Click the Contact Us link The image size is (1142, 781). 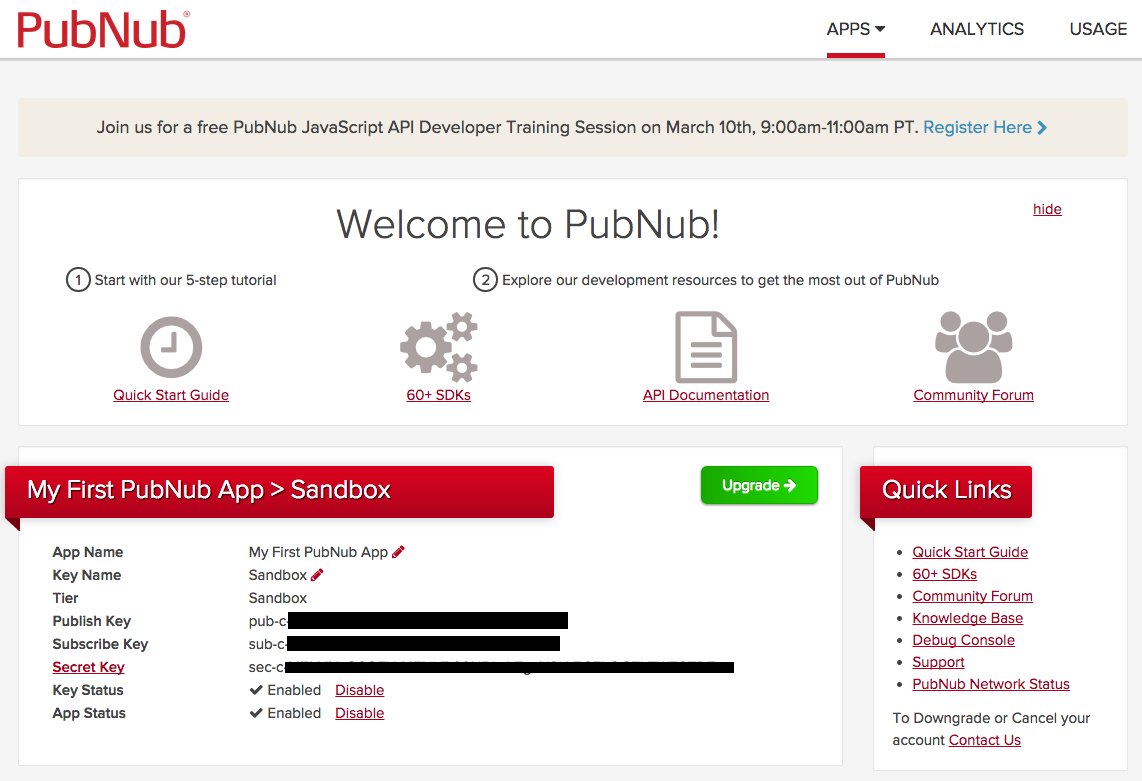(984, 740)
